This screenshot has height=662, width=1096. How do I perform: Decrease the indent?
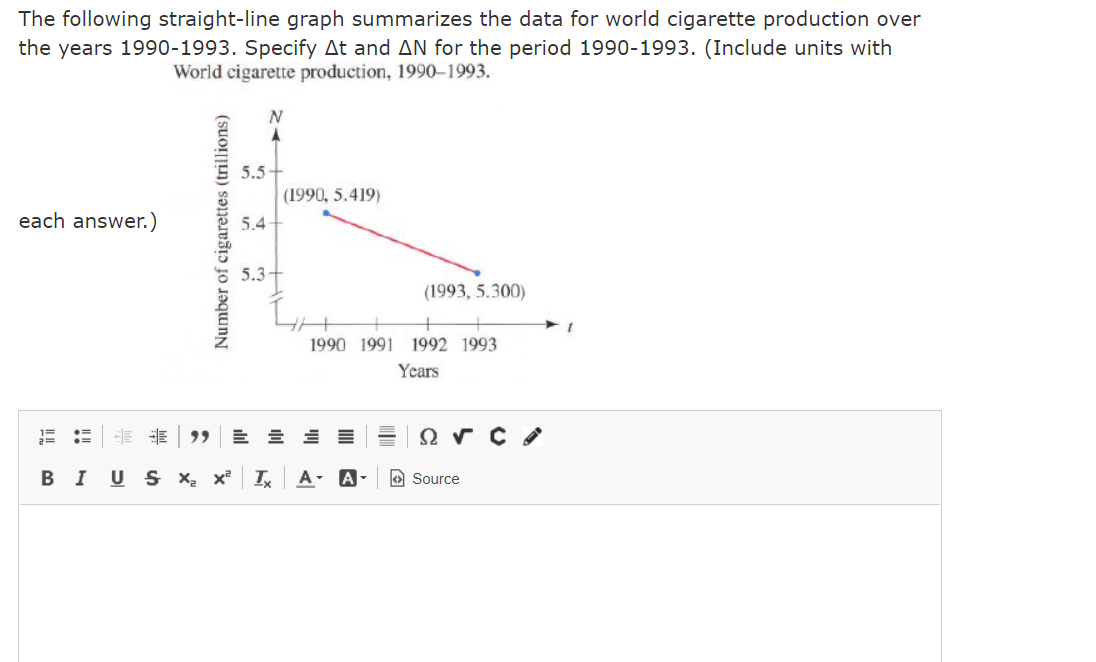pos(124,438)
